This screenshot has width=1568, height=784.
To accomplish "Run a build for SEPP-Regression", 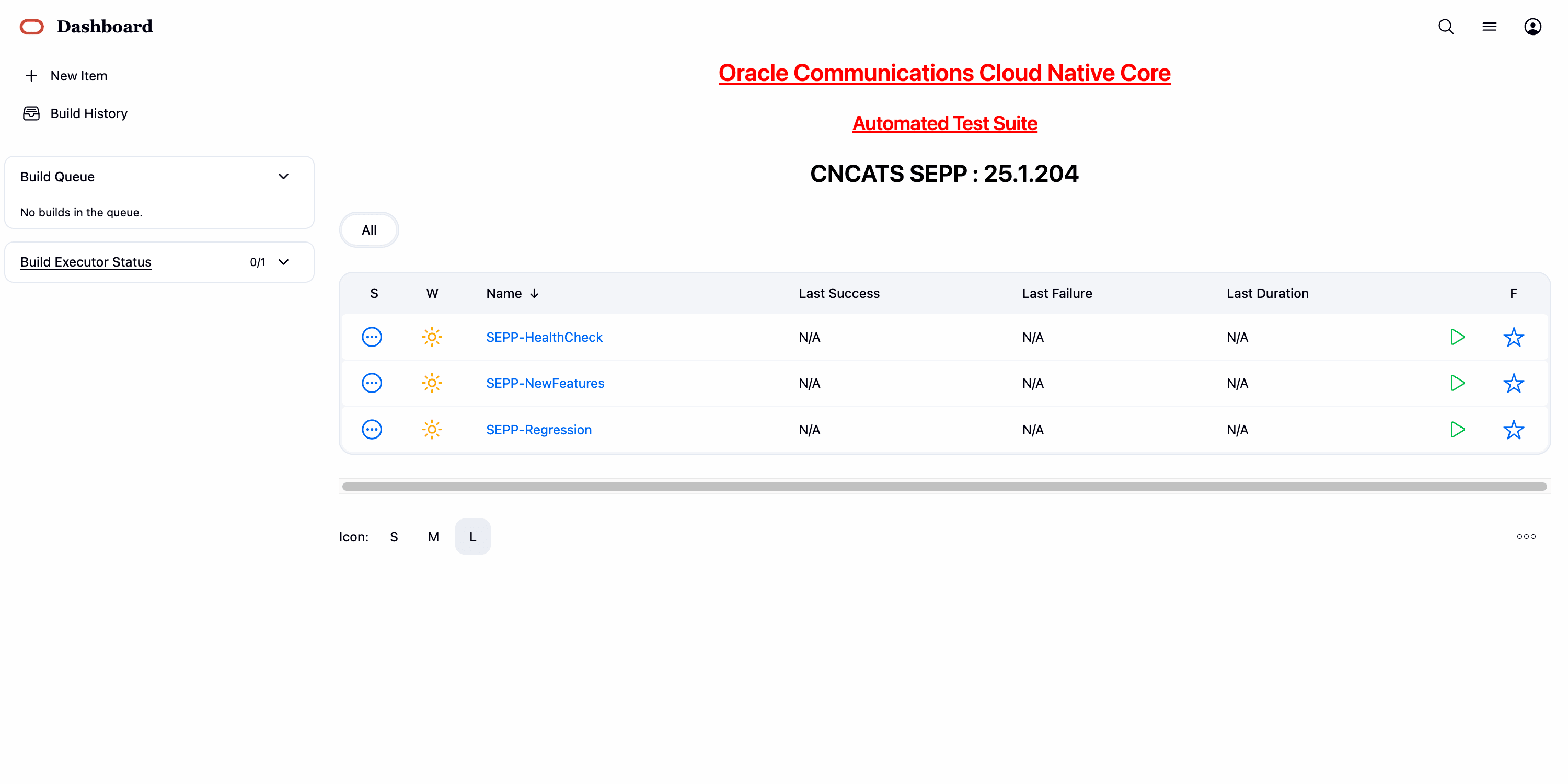I will click(x=1457, y=429).
